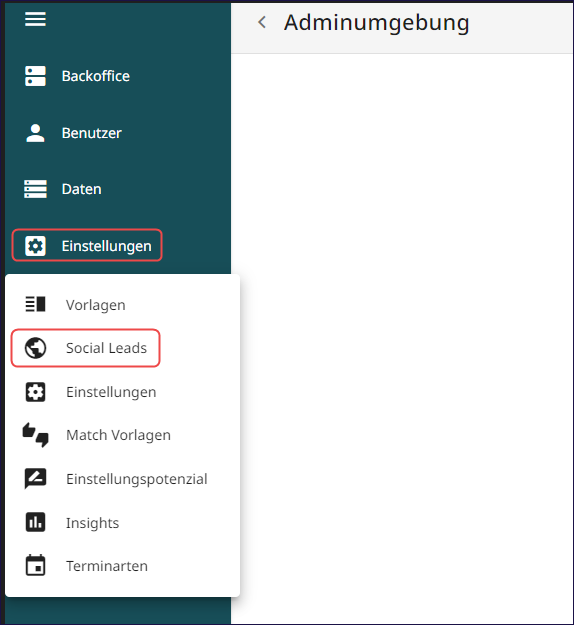The image size is (574, 625).
Task: Click the Backoffice server icon
Action: click(35, 76)
